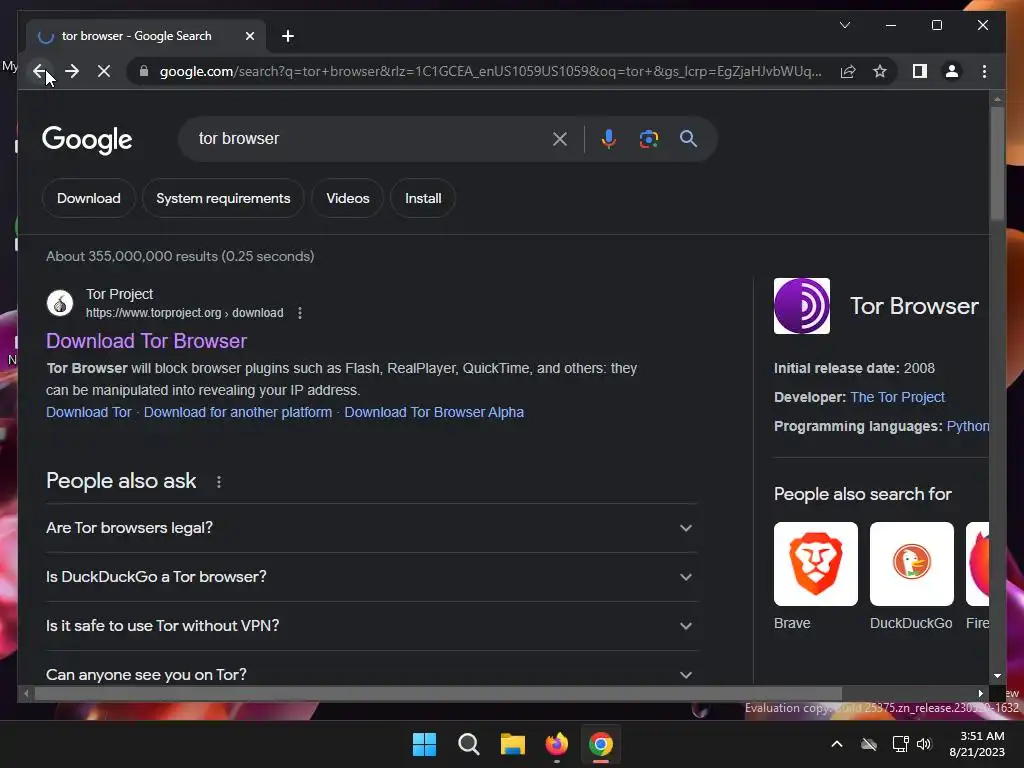The image size is (1024, 768).
Task: Open the People also ask options menu
Action: (x=219, y=482)
